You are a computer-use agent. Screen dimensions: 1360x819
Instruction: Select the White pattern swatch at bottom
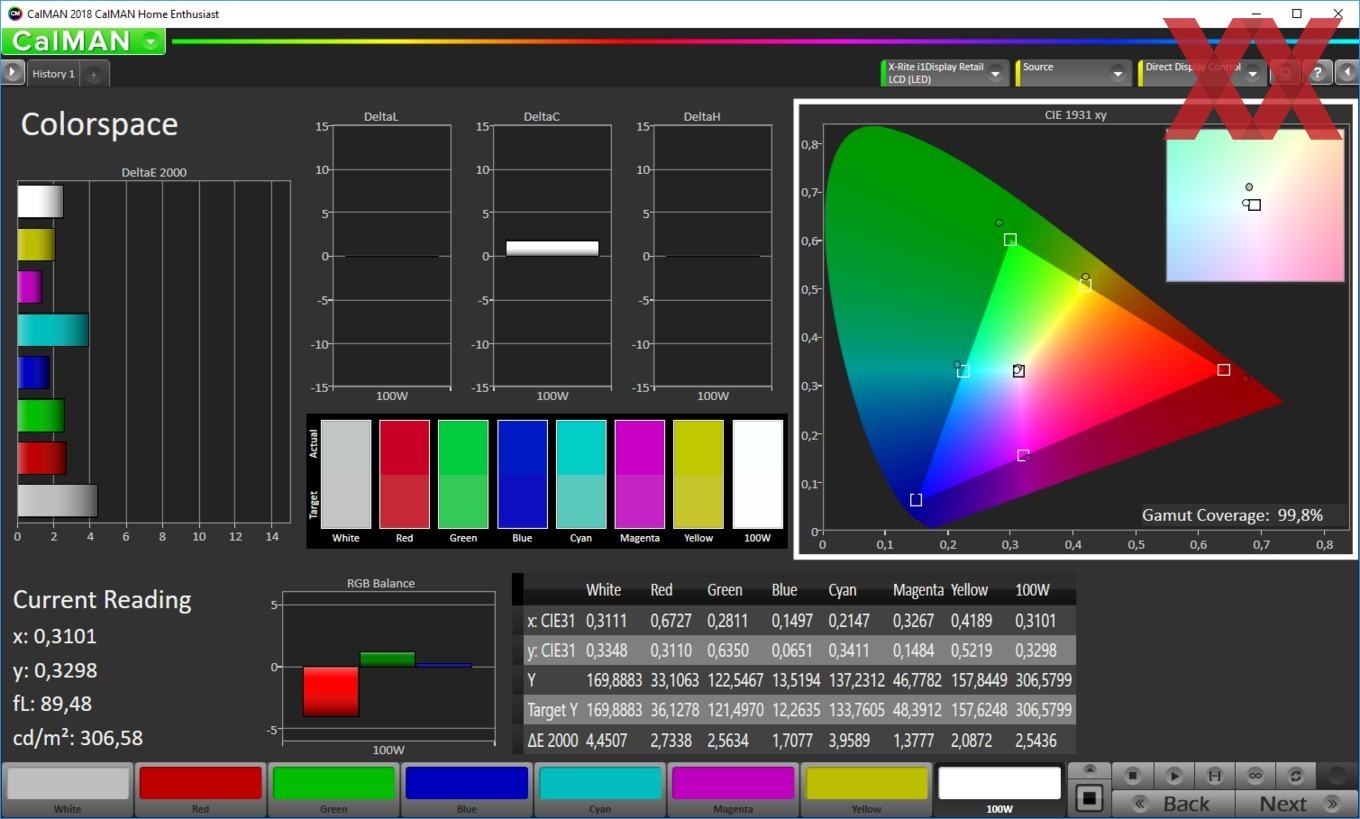(x=68, y=789)
